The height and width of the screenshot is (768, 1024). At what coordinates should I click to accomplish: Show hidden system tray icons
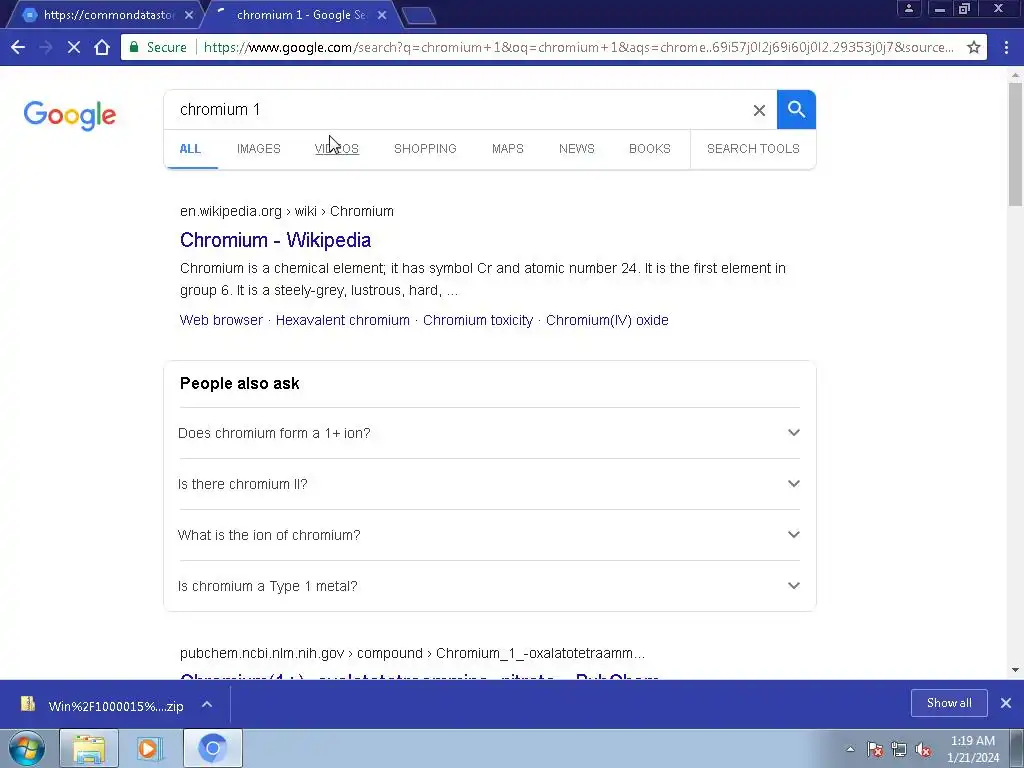850,749
